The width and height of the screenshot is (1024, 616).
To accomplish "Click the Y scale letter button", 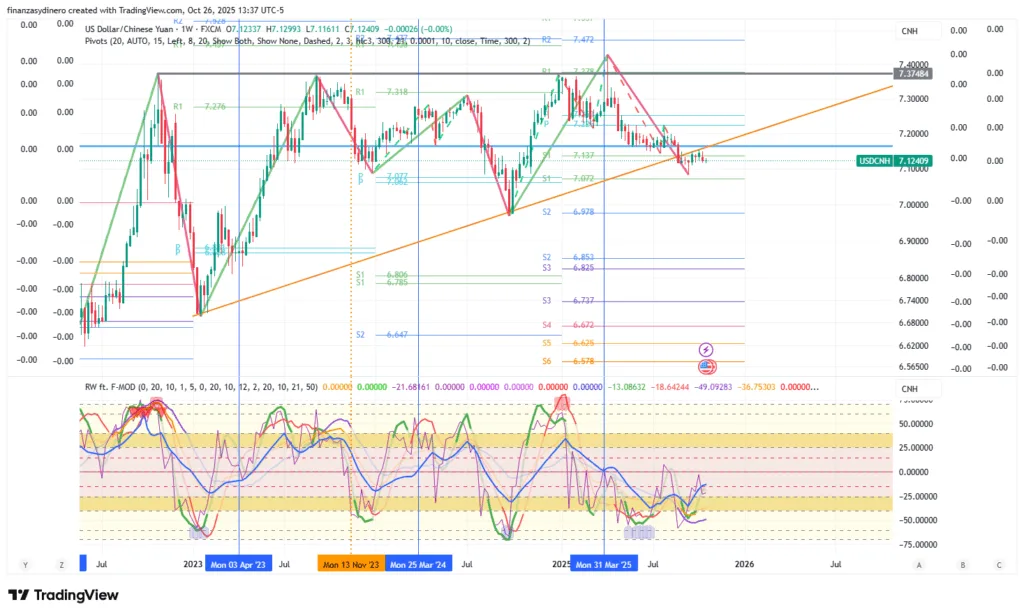I will tap(42, 565).
